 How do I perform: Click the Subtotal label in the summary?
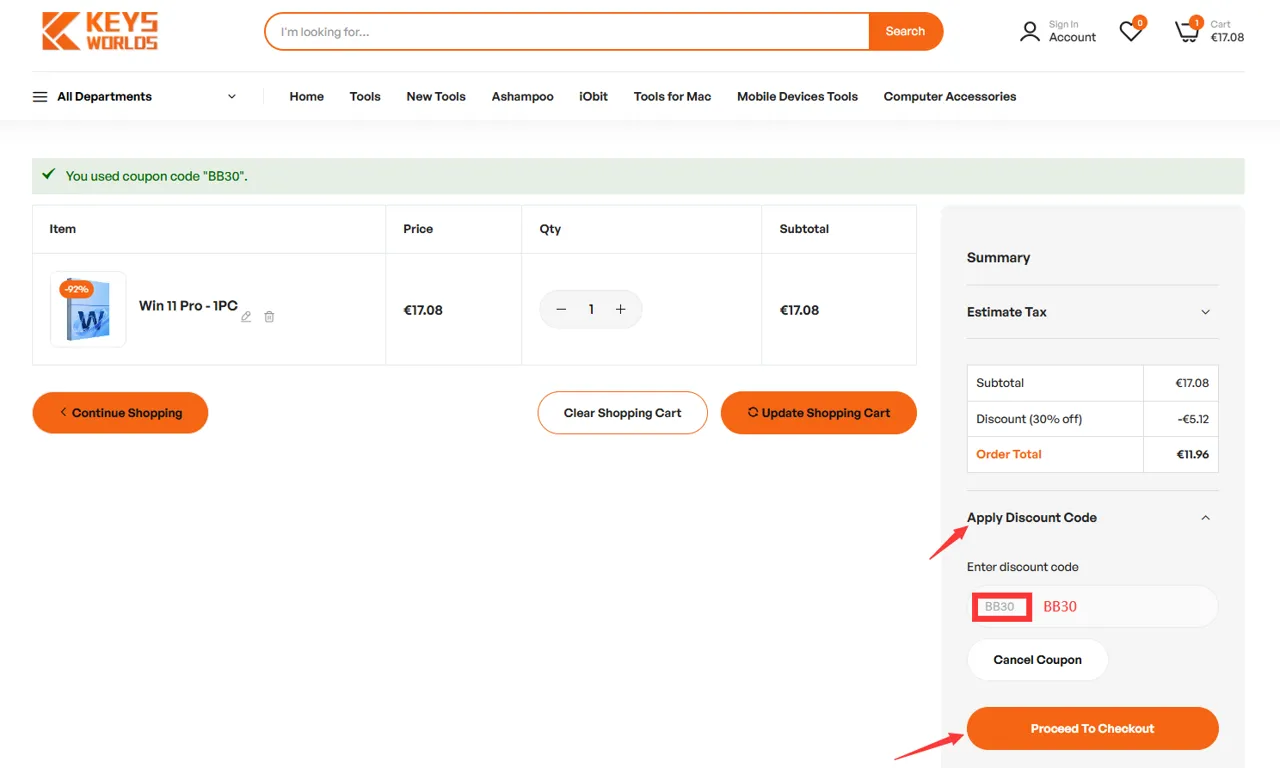(x=1000, y=383)
